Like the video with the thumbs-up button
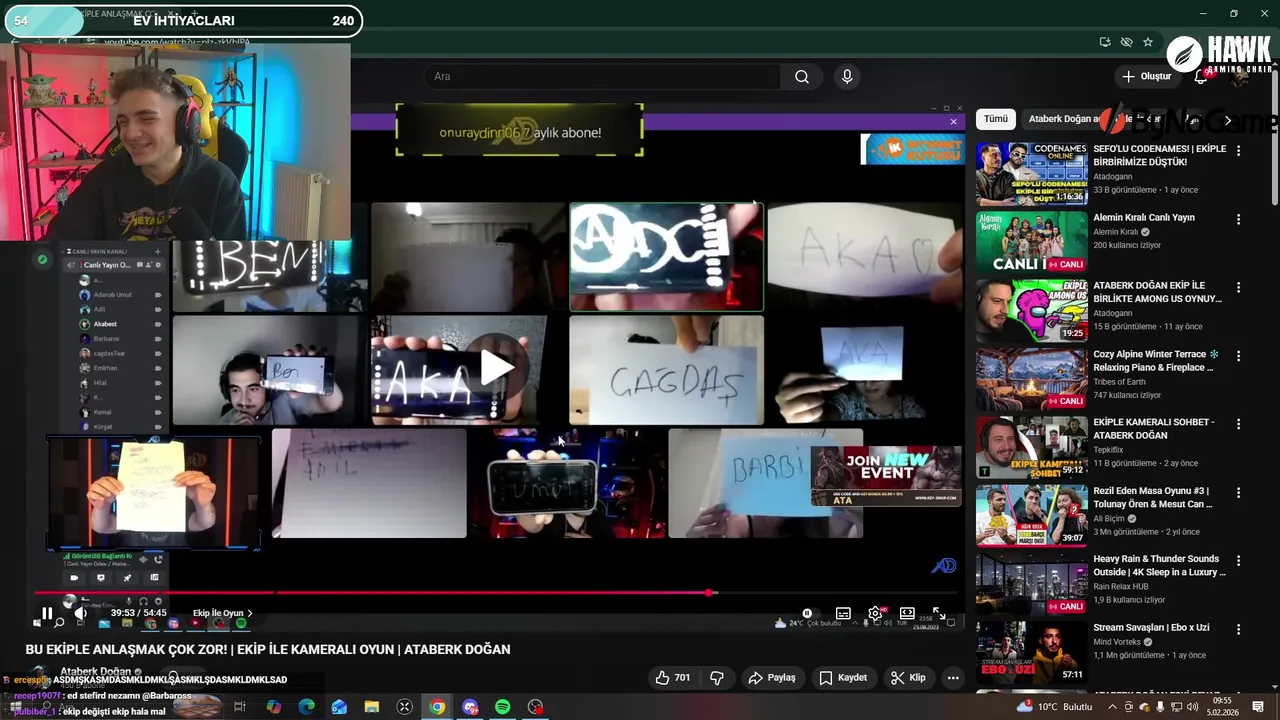 click(672, 678)
